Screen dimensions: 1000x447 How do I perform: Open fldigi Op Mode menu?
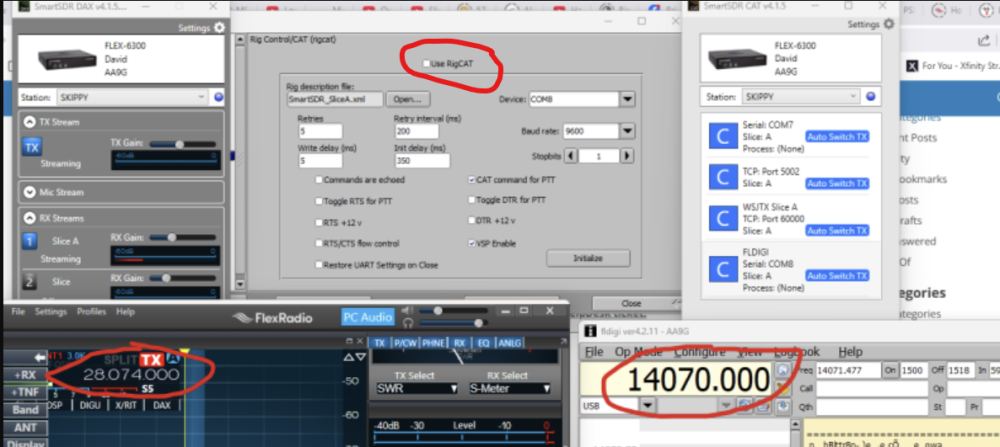pos(638,352)
